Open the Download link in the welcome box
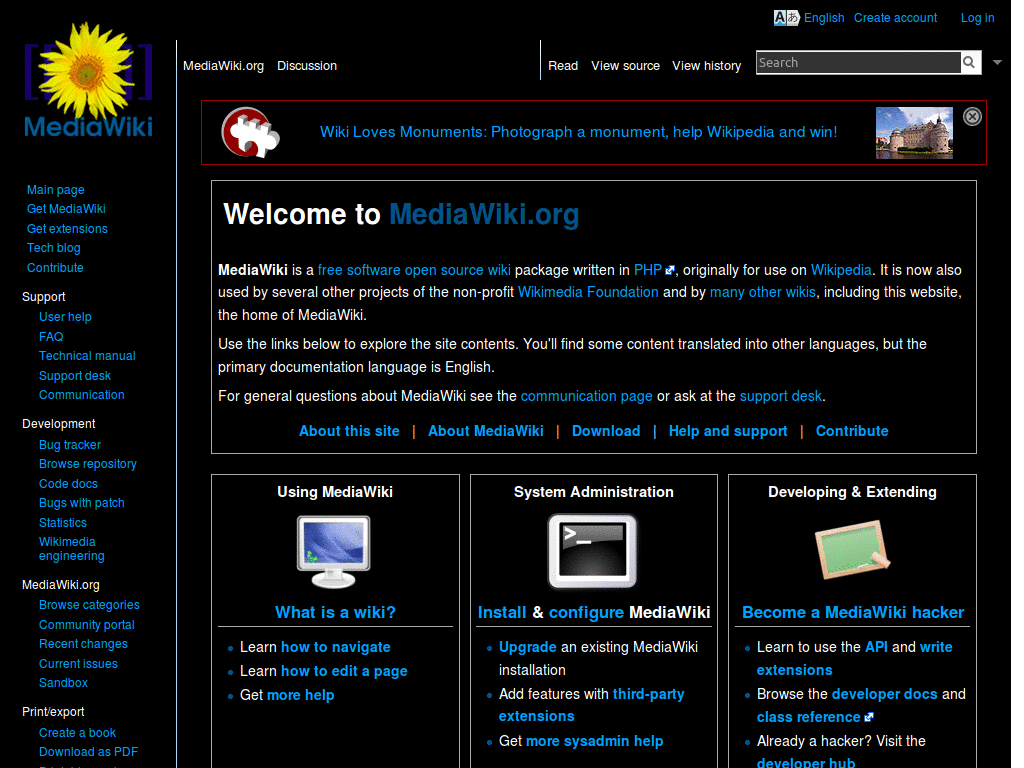 [x=606, y=431]
